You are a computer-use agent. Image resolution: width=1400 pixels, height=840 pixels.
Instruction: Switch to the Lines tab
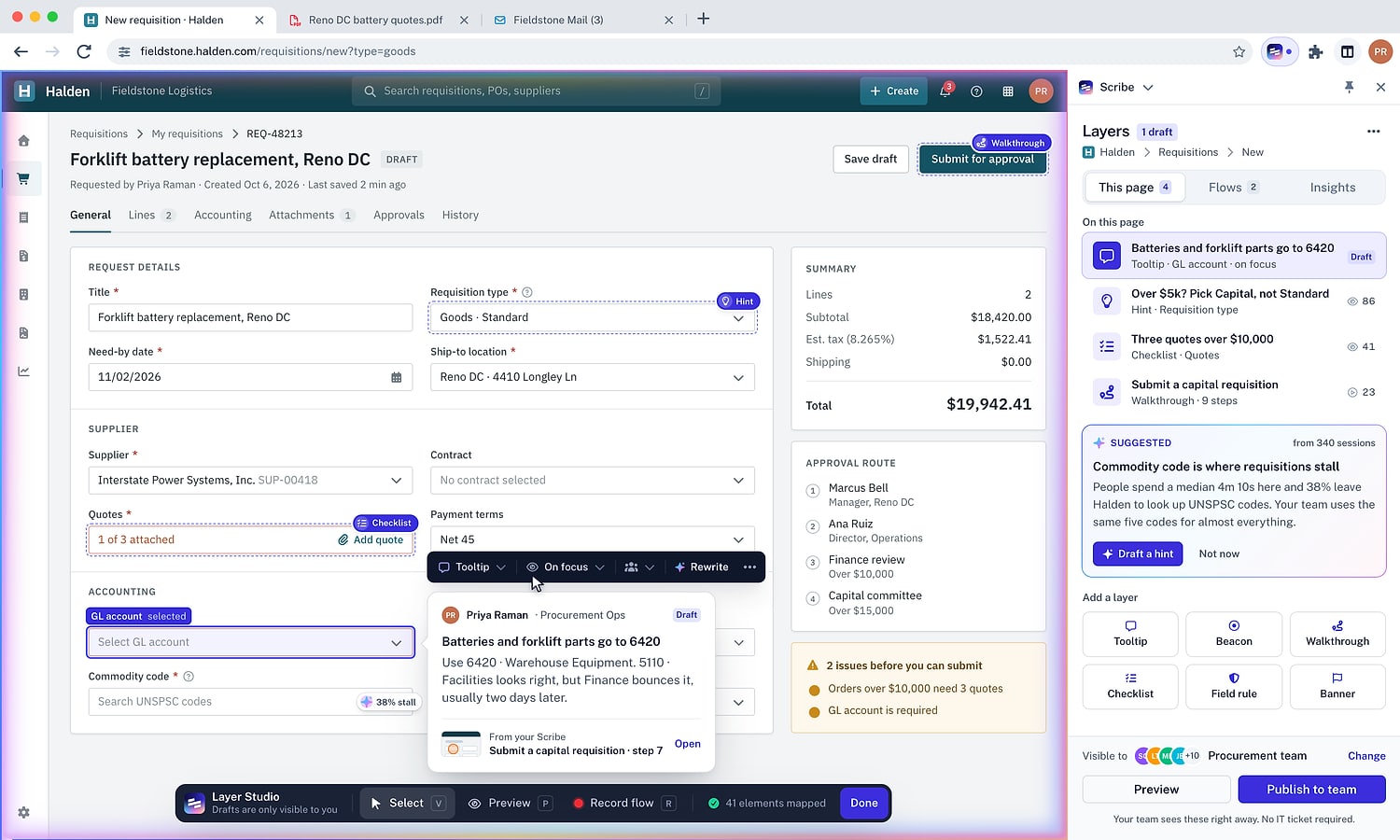[151, 215]
